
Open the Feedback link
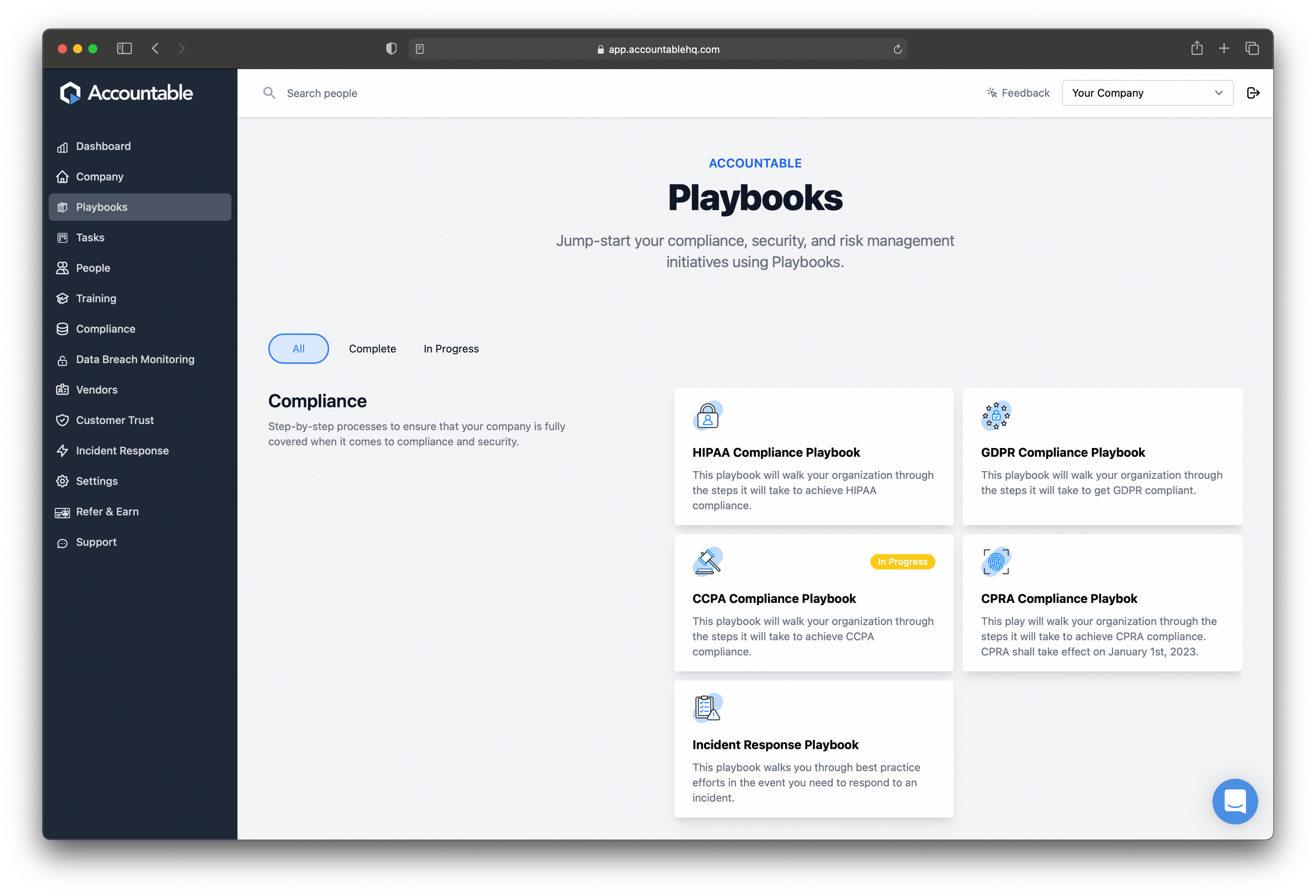[1017, 93]
